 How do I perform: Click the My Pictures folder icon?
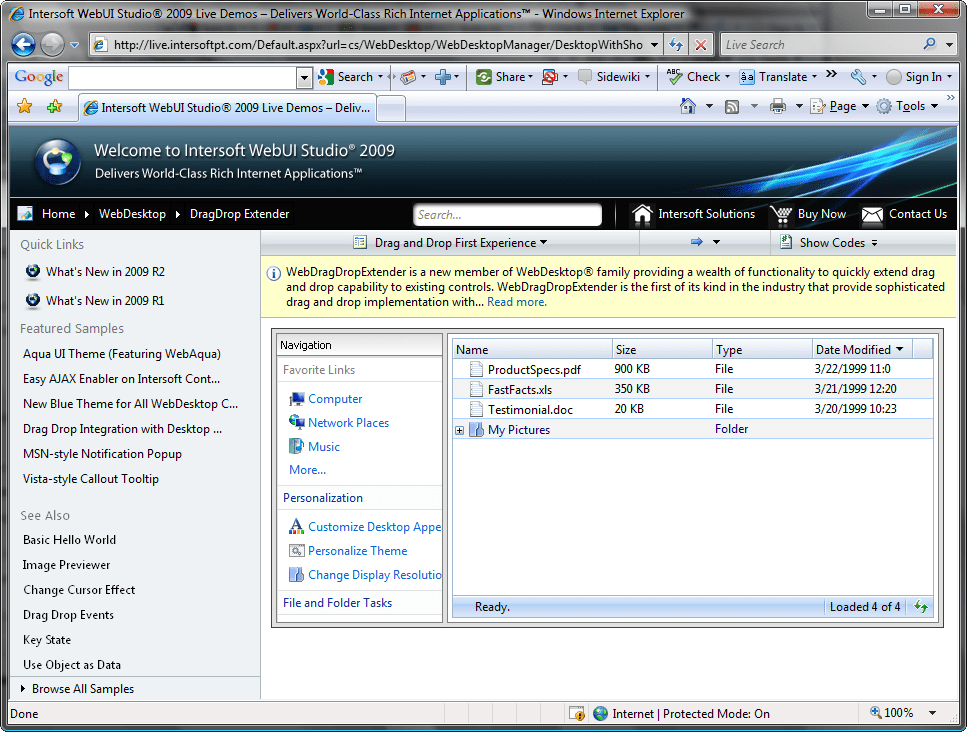pos(477,429)
